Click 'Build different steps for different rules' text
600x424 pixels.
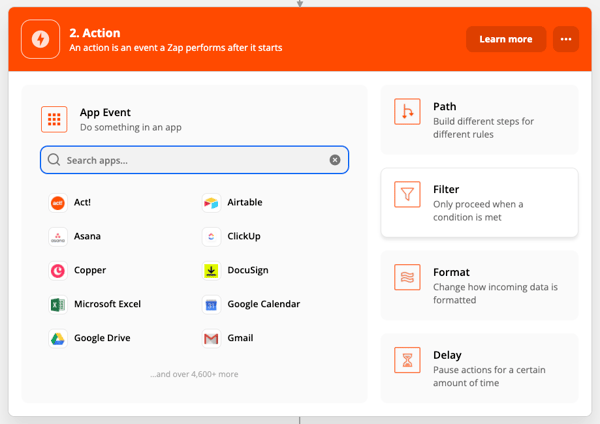(x=483, y=128)
